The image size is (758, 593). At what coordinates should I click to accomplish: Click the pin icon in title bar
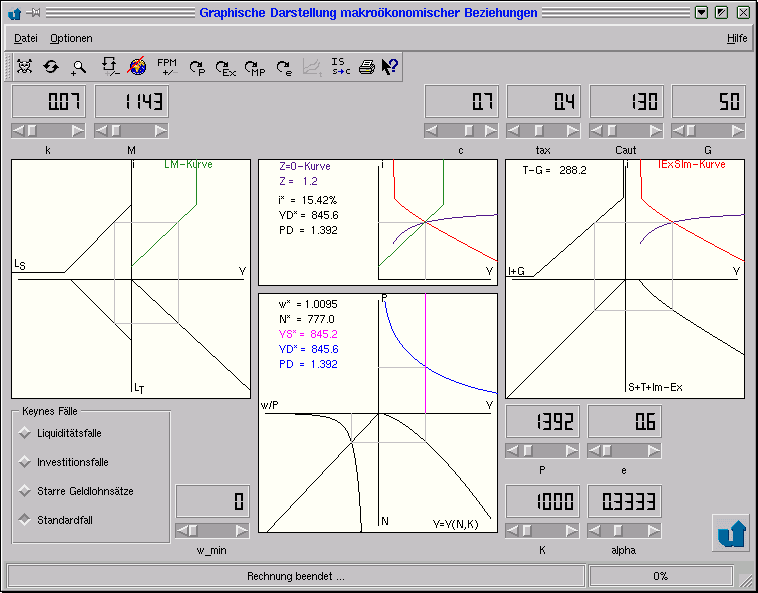coord(33,13)
